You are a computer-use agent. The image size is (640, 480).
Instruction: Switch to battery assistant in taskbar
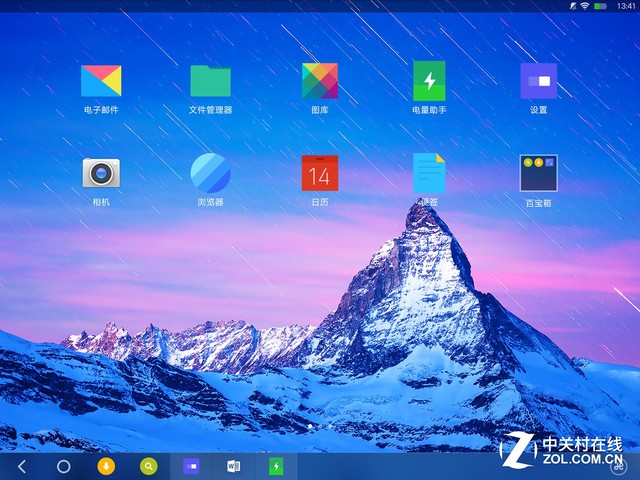pyautogui.click(x=276, y=466)
